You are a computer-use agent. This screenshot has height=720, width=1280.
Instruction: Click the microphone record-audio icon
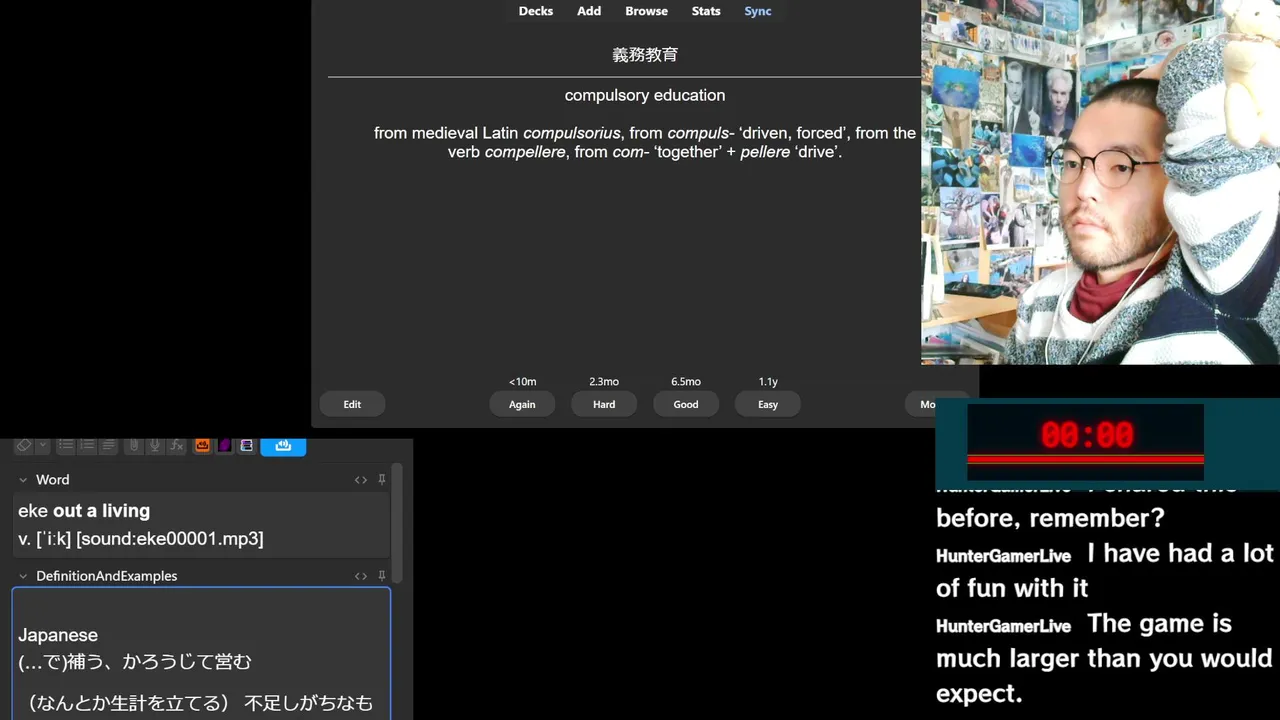(x=155, y=445)
